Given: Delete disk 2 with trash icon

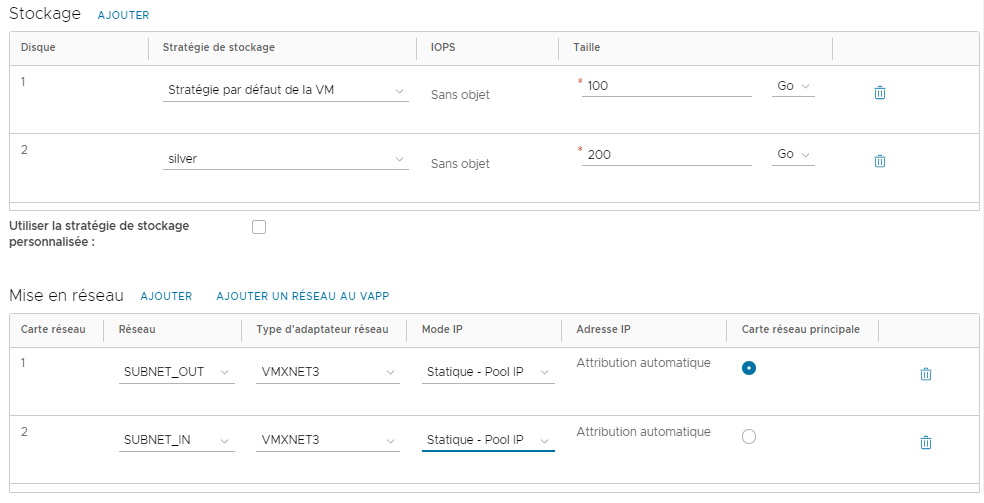Looking at the screenshot, I should 880,161.
